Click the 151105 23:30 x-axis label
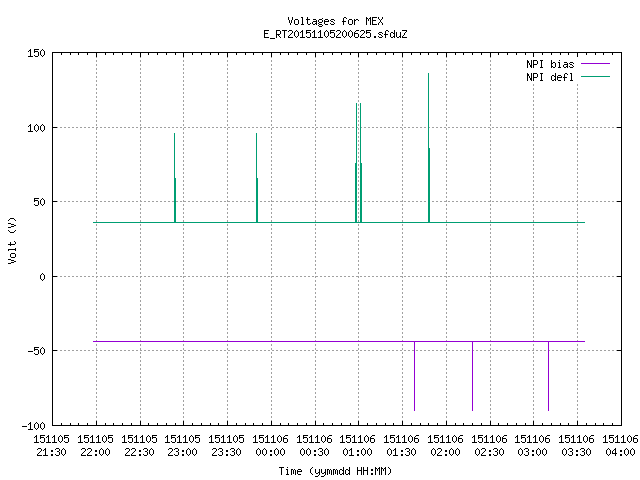The width and height of the screenshot is (640, 480). 227,446
